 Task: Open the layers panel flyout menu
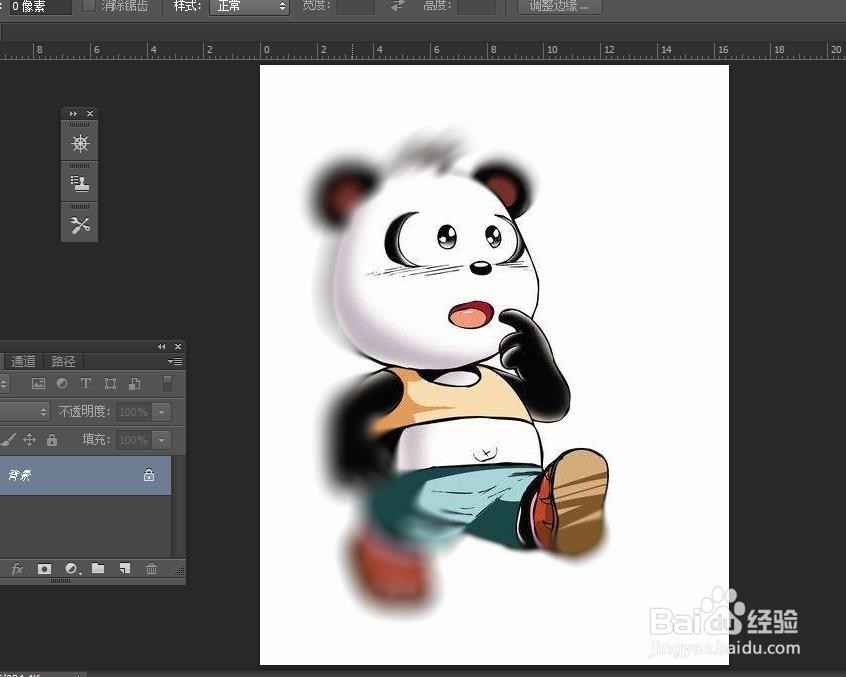click(175, 361)
